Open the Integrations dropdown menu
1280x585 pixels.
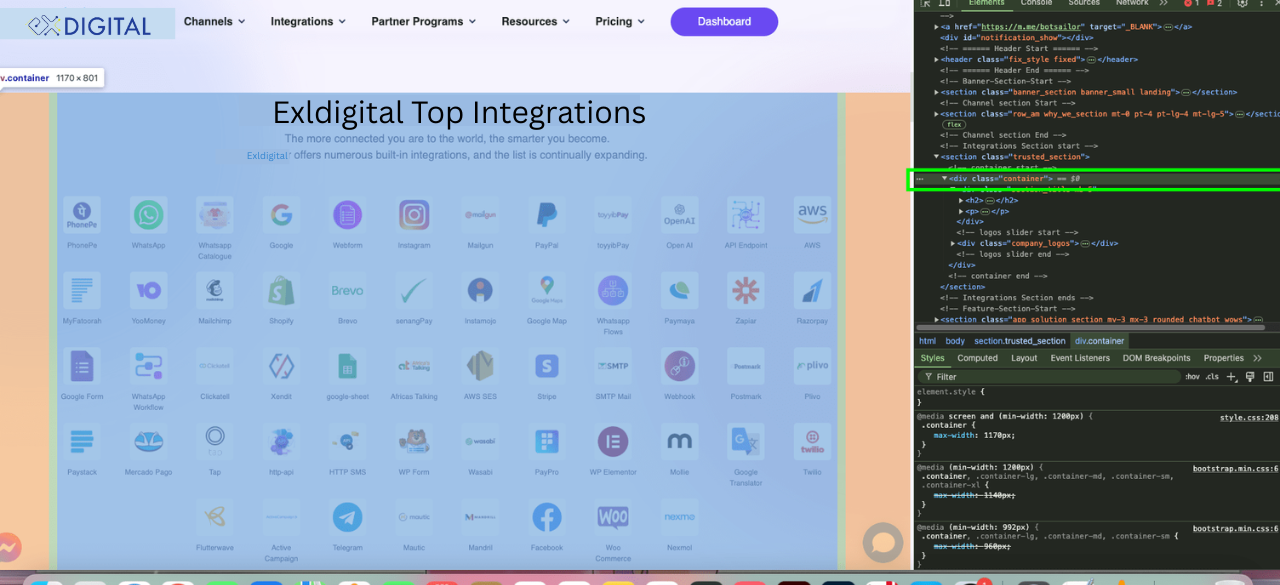308,21
